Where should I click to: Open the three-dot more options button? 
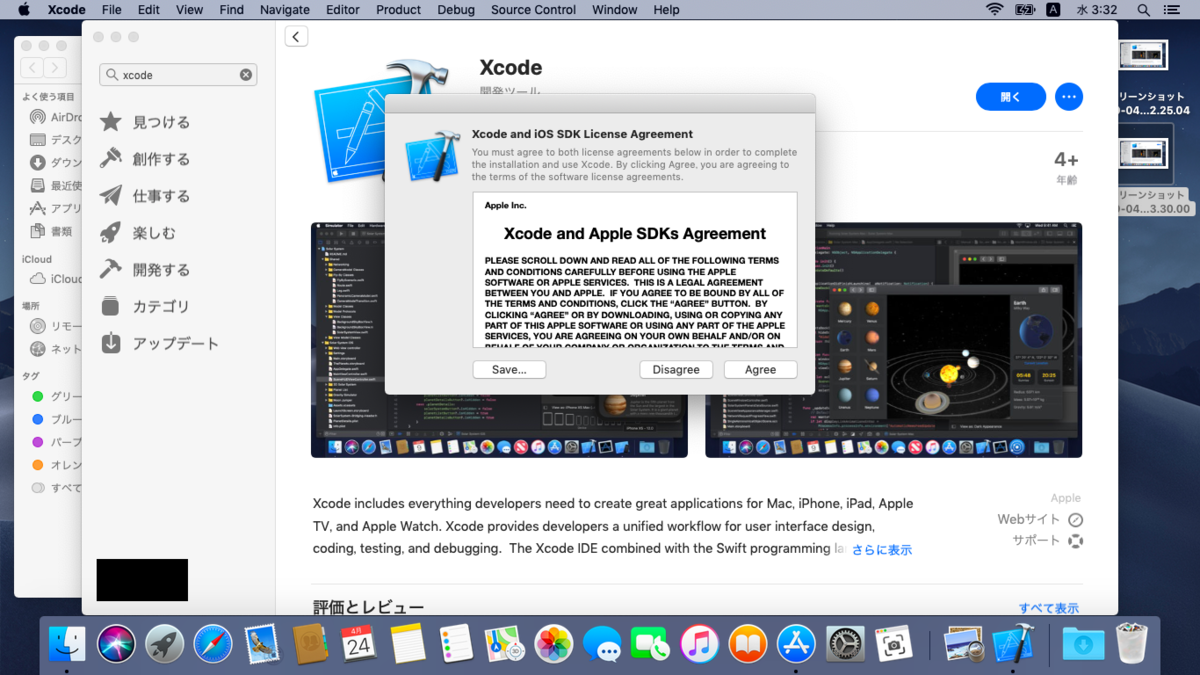pos(1069,97)
